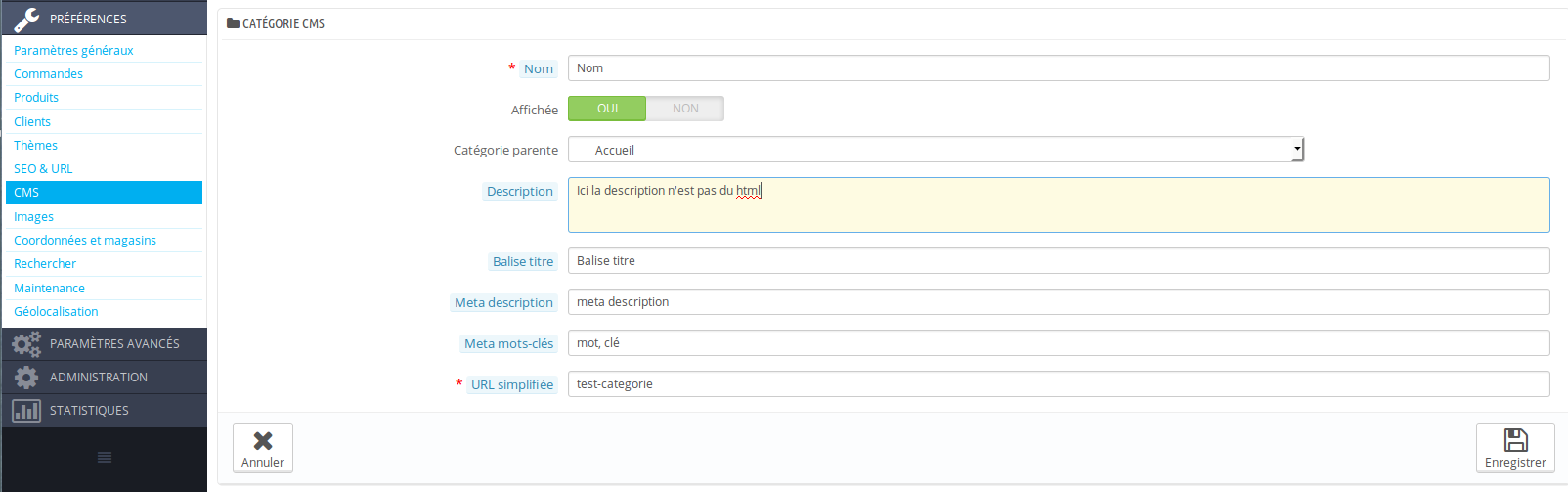Click the Préférences wrench icon
This screenshot has height=492, width=1568.
26,19
